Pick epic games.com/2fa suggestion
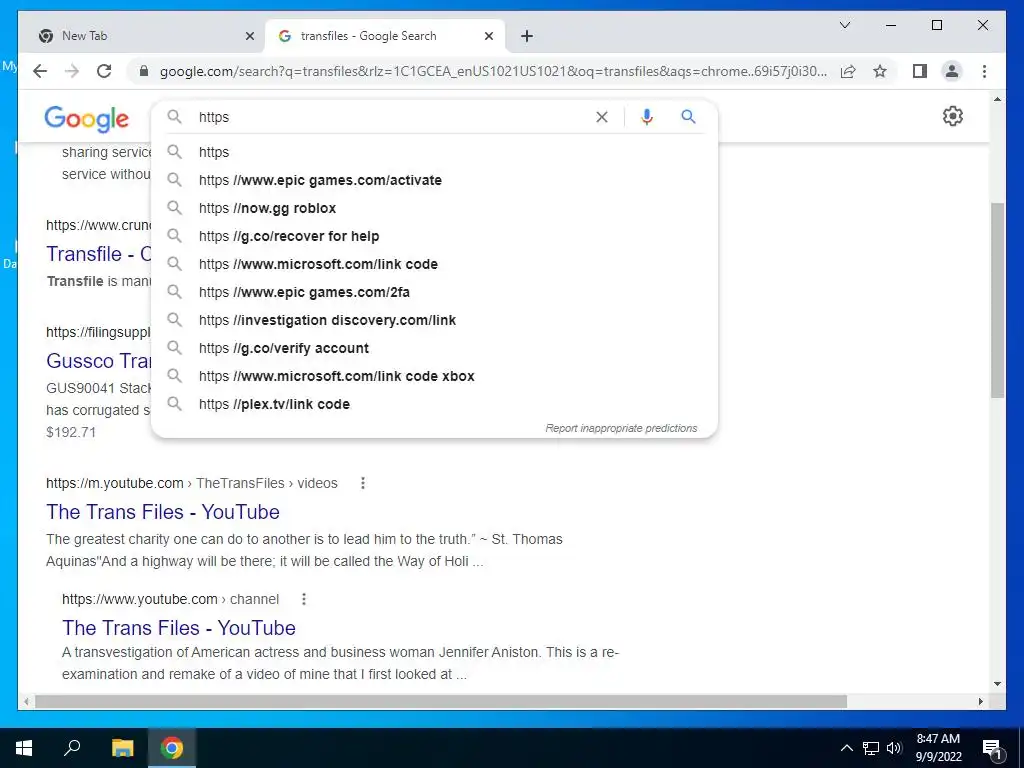Screen dimensions: 1024x768 (434, 293)
